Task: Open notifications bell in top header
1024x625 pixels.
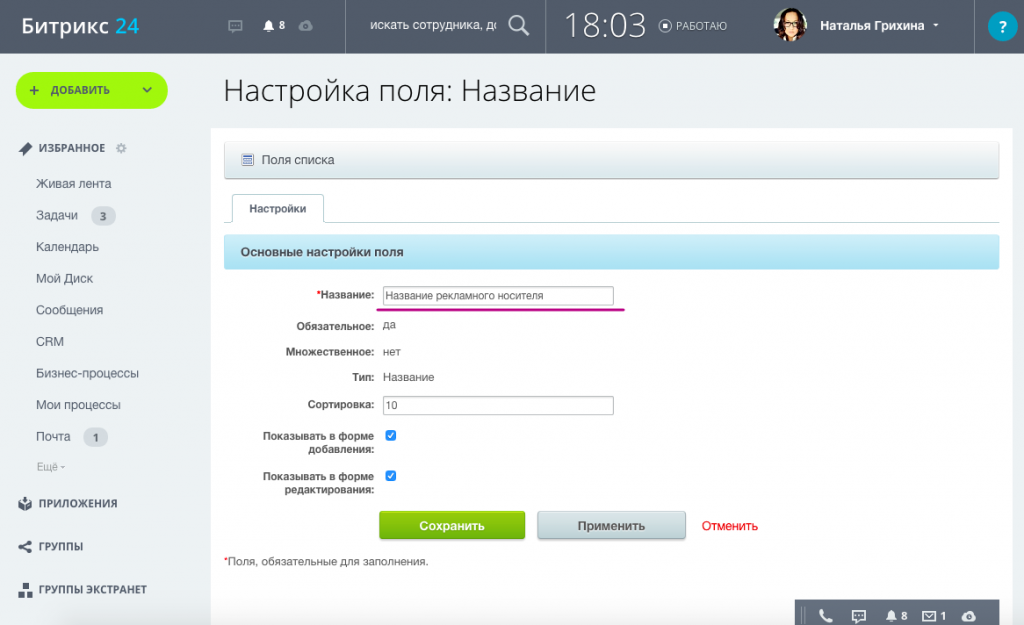Action: click(x=268, y=25)
